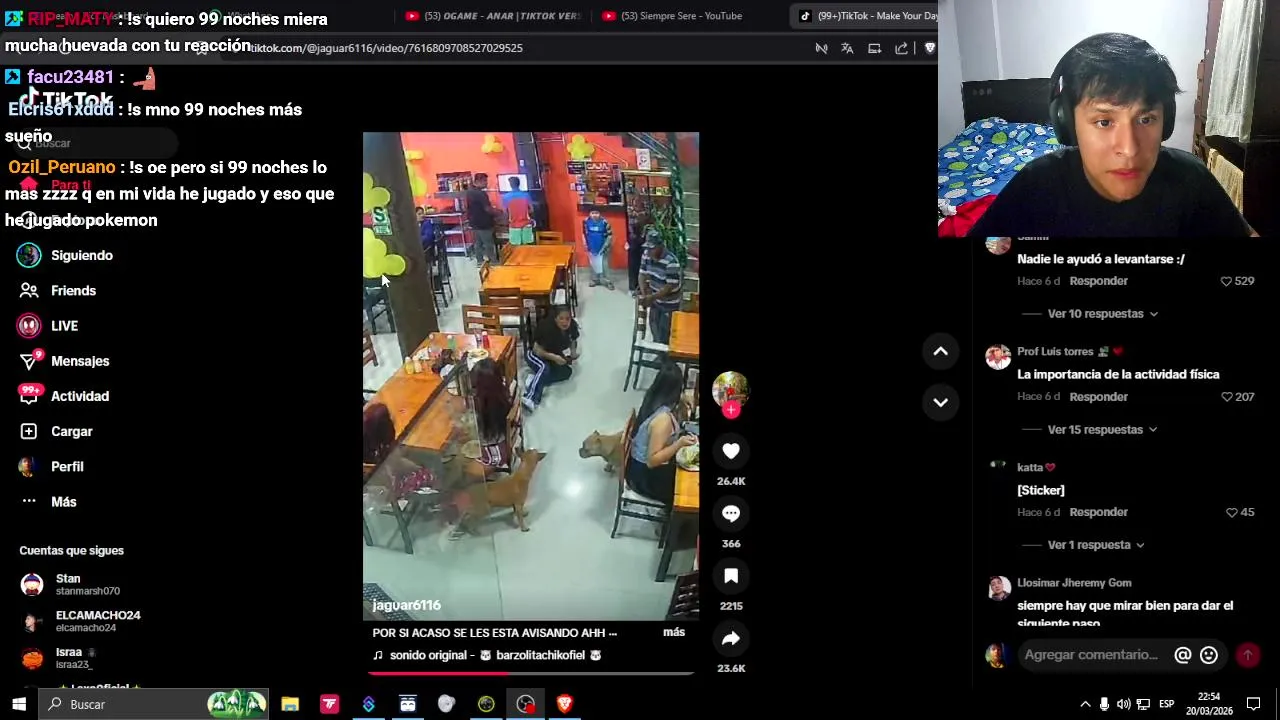Reply to Prof Luis torres' comment
The height and width of the screenshot is (720, 1280).
1098,397
